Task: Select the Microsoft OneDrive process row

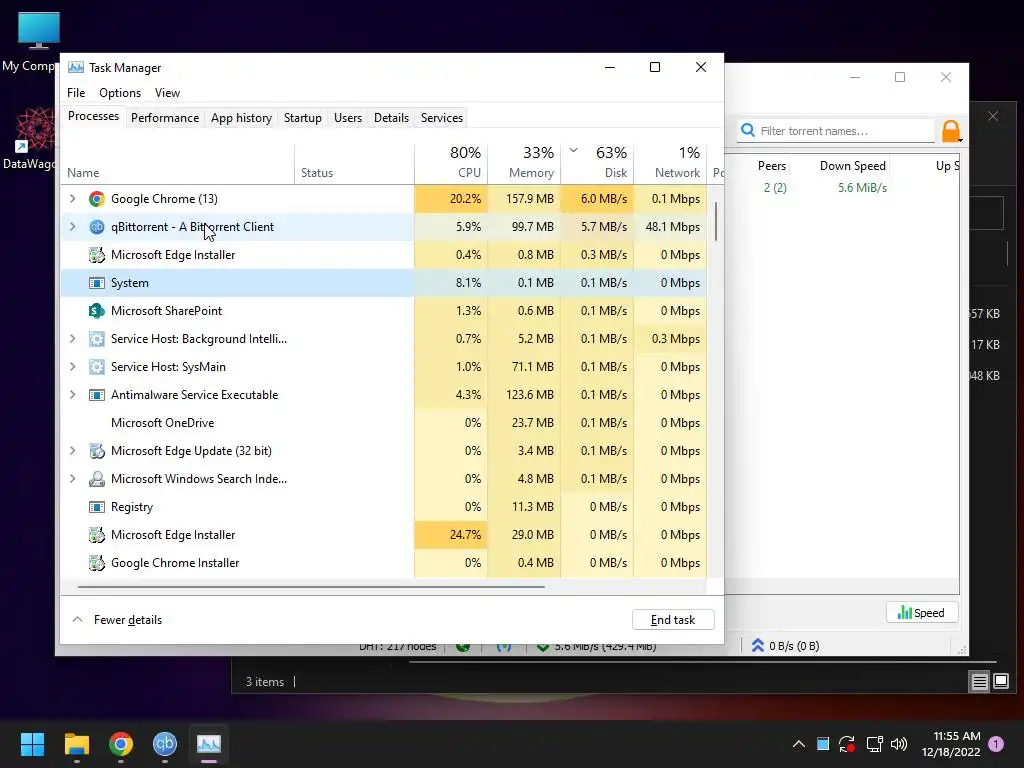Action: [x=383, y=423]
